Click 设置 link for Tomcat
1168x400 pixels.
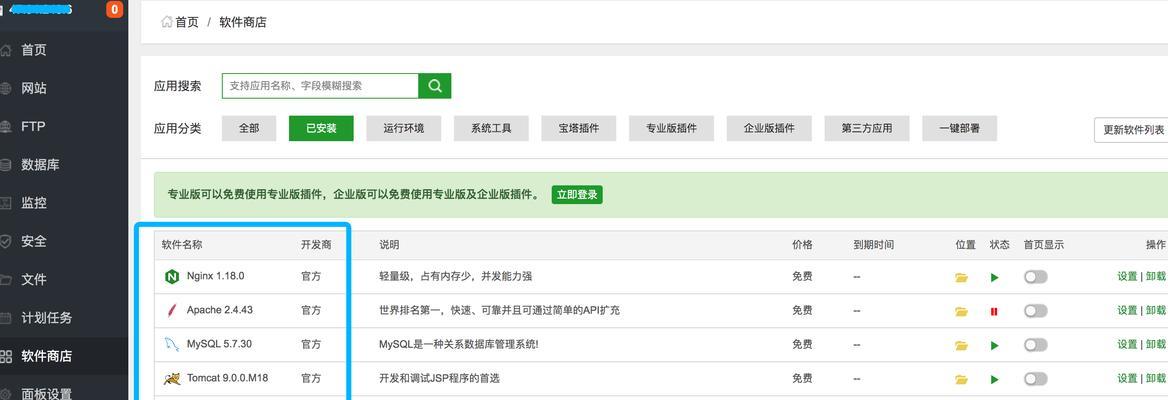(x=1127, y=379)
